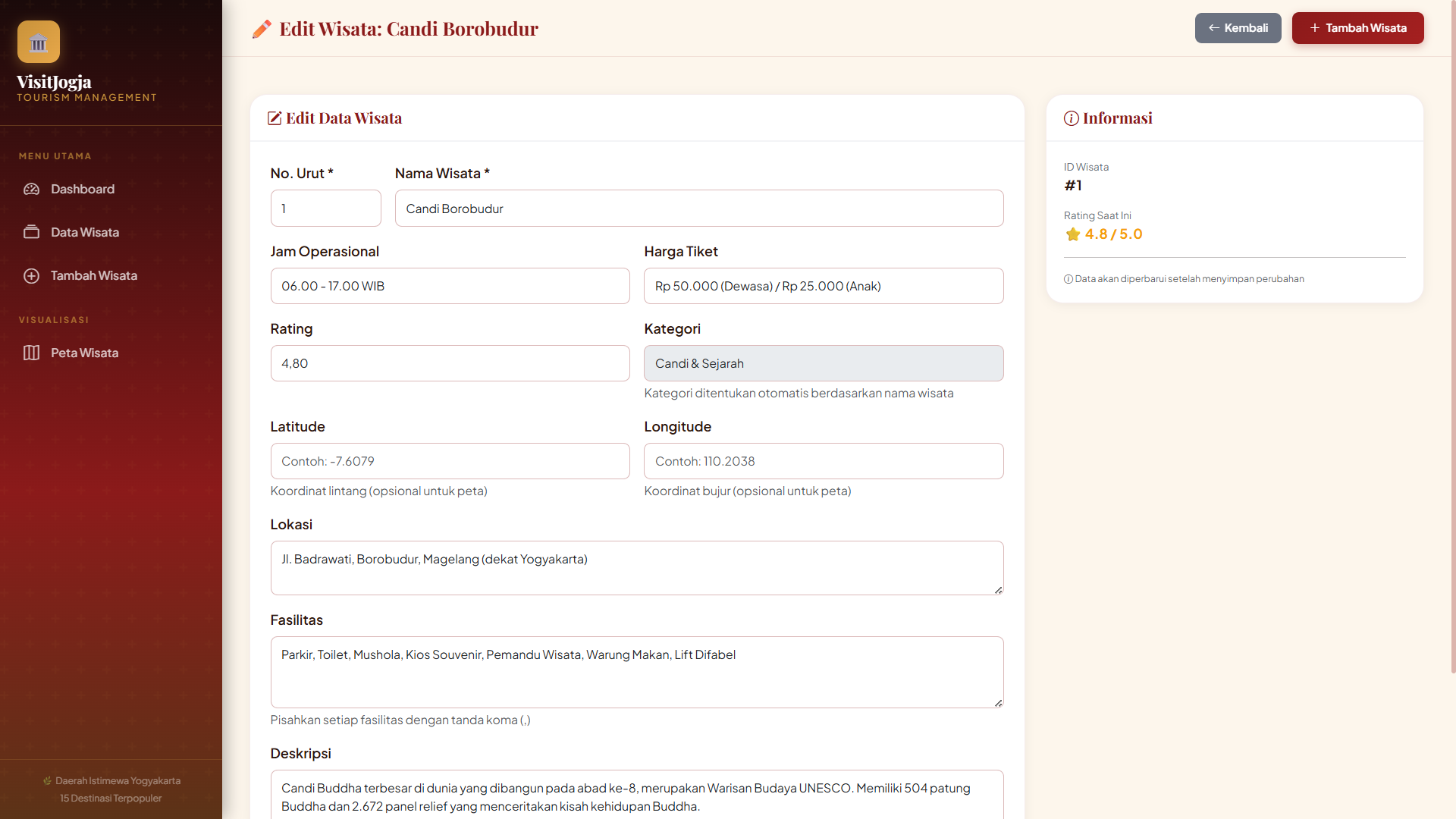1456x819 pixels.
Task: Click the Jam Operasional input field
Action: click(450, 286)
